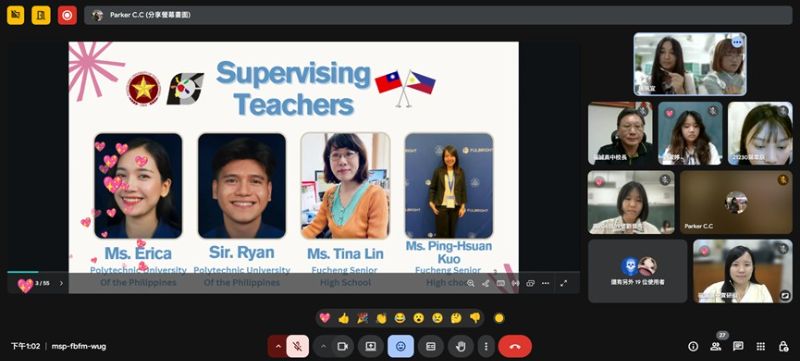
Task: Send the thumbs down reaction
Action: 475,318
